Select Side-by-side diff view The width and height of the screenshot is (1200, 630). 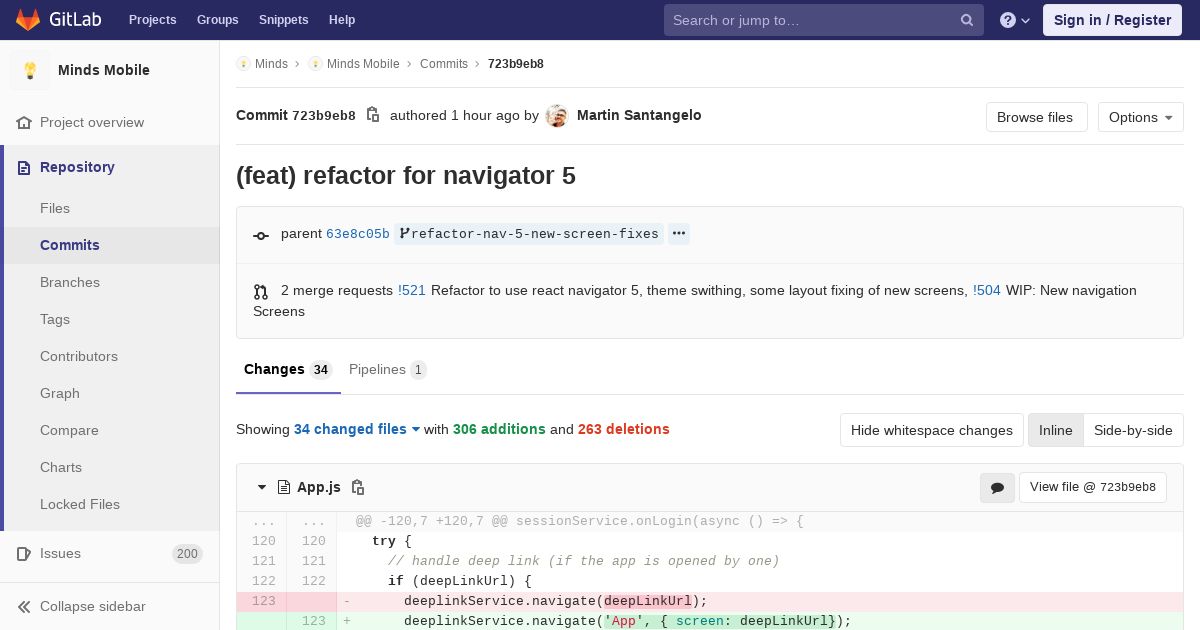tap(1133, 430)
